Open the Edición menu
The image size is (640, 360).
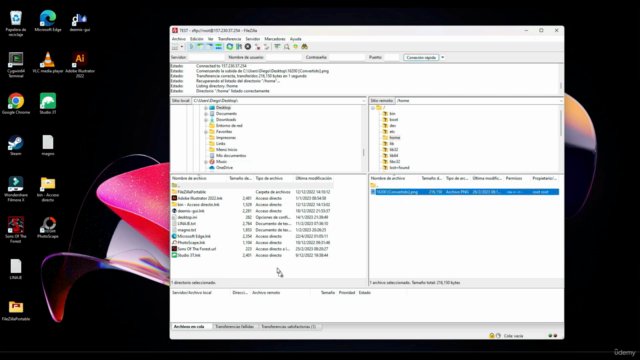197,39
